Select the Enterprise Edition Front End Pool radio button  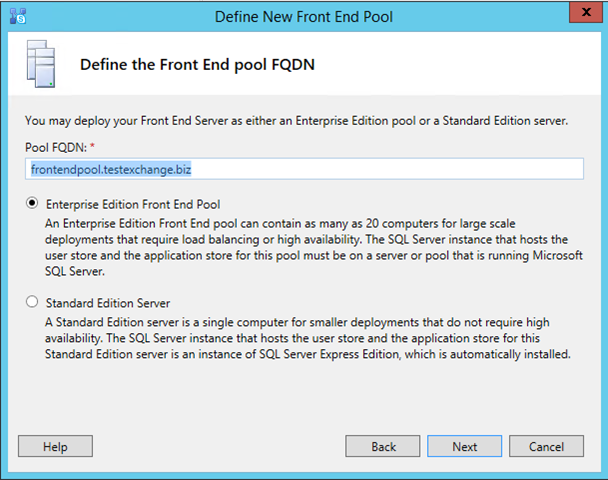[32, 203]
